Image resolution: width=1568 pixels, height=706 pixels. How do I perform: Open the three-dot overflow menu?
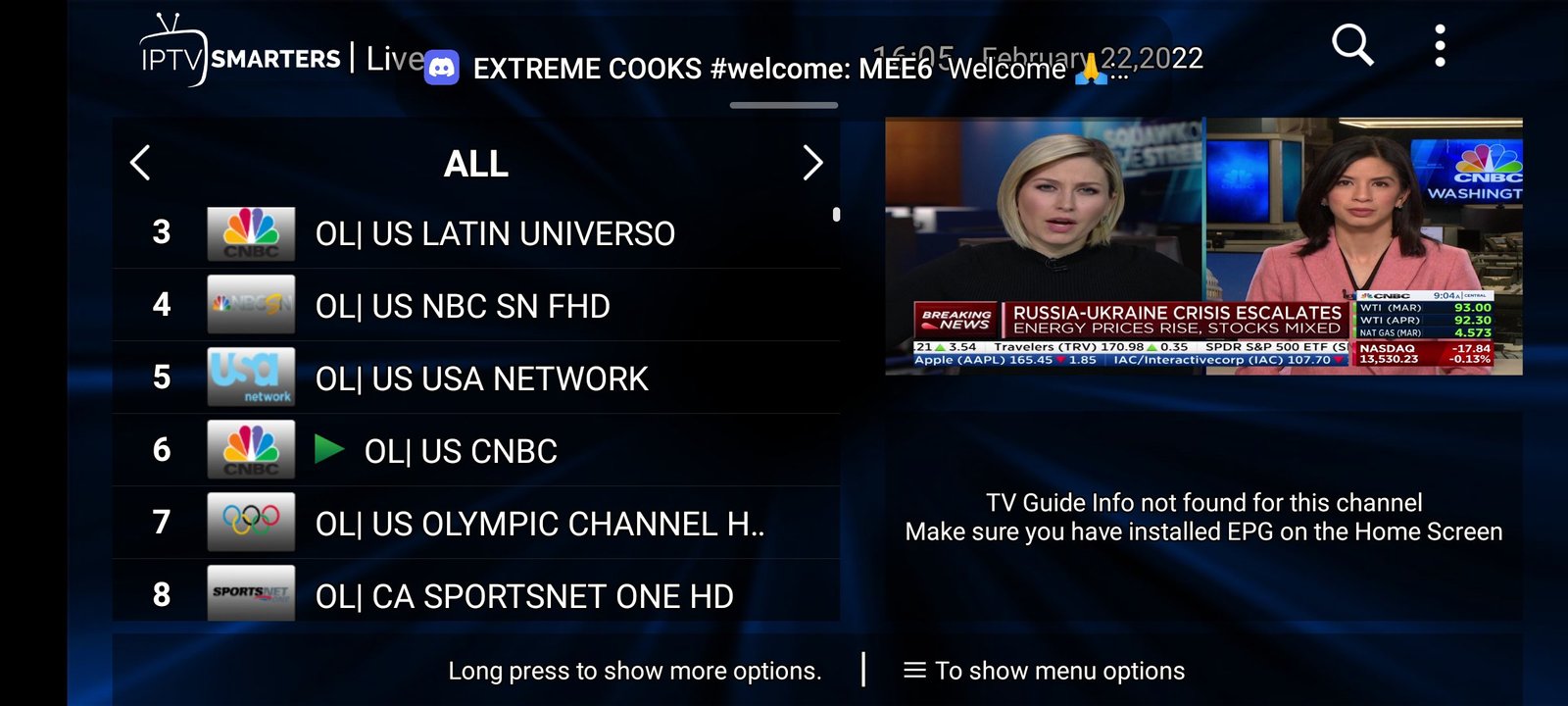coord(1439,46)
